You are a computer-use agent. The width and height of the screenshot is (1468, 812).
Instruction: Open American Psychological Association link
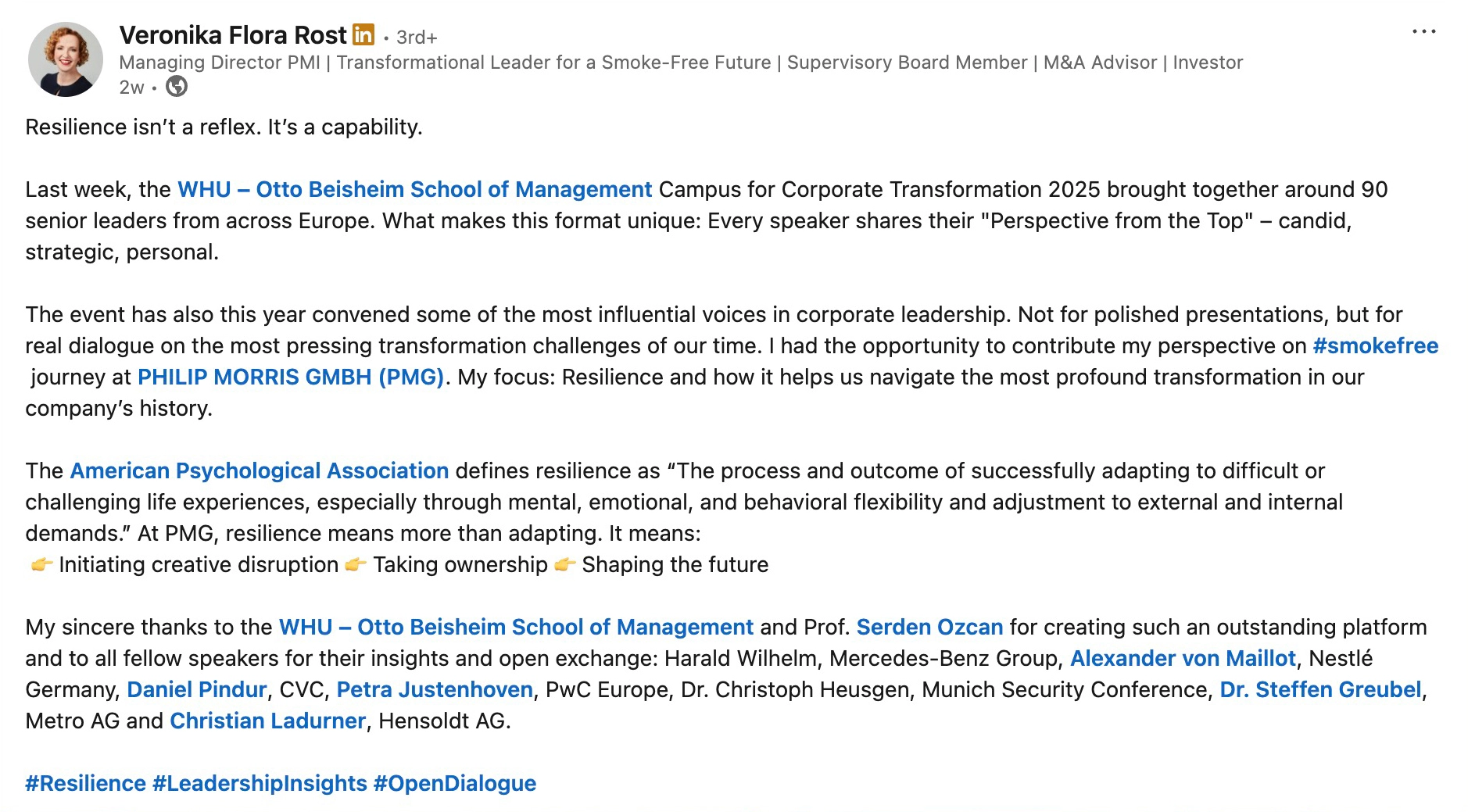(x=260, y=471)
